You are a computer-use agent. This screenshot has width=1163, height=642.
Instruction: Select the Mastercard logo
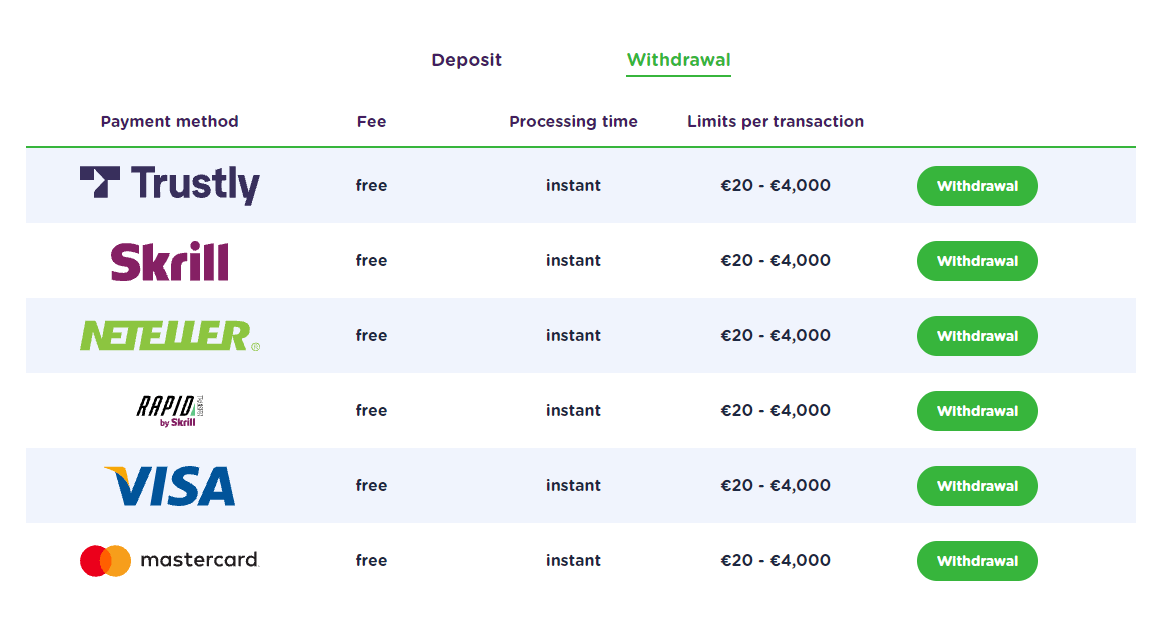(x=170, y=560)
